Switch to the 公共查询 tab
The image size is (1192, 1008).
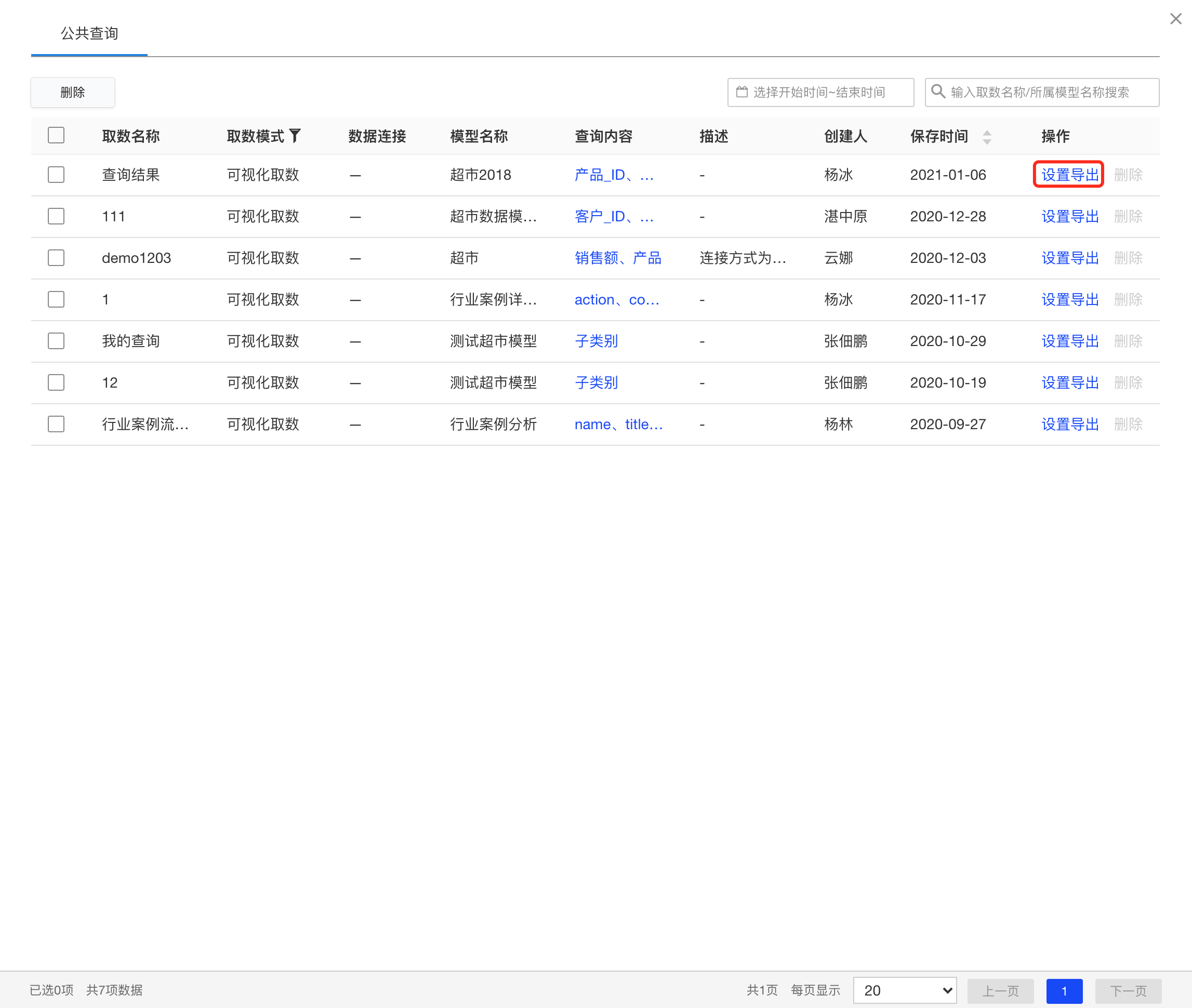(x=89, y=33)
